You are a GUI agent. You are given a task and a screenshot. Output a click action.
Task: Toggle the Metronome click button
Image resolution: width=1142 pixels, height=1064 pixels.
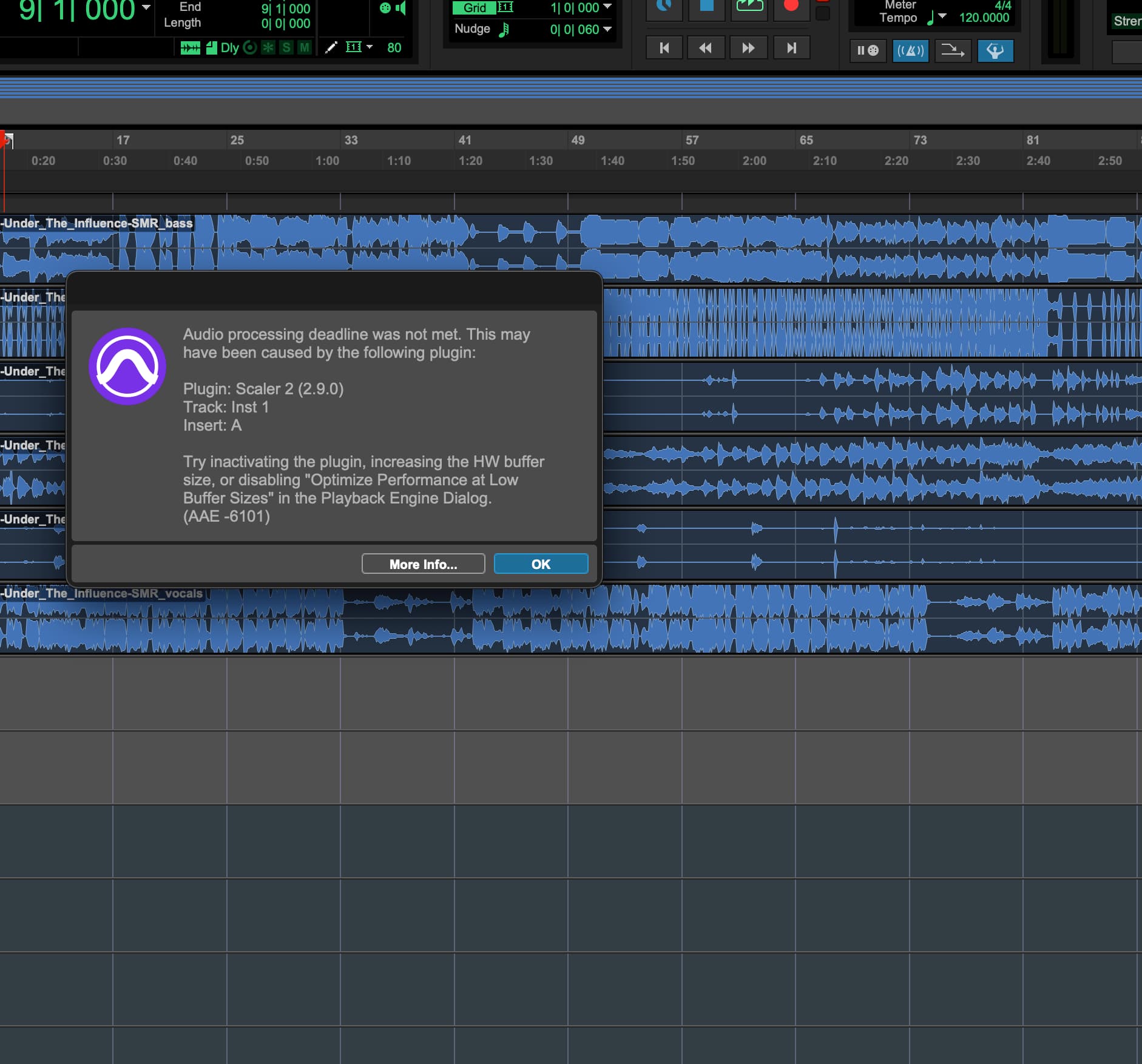tap(911, 50)
